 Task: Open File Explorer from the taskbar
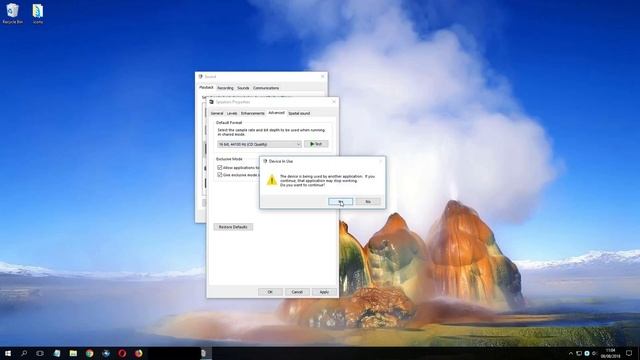(73, 353)
